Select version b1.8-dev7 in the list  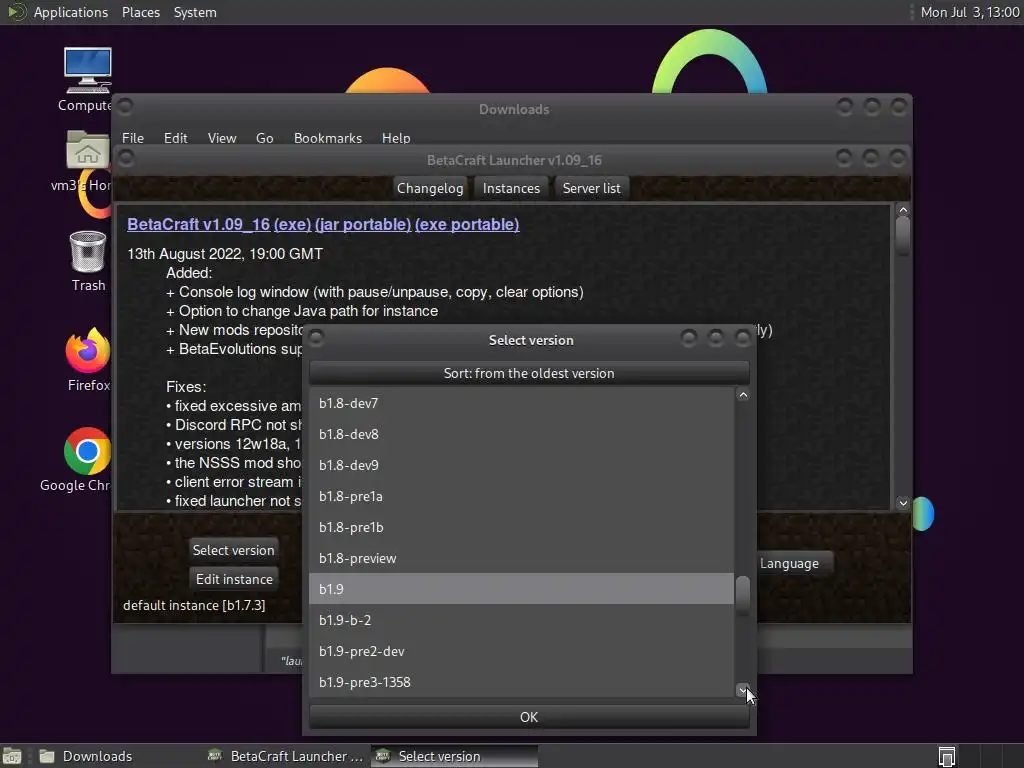click(521, 404)
